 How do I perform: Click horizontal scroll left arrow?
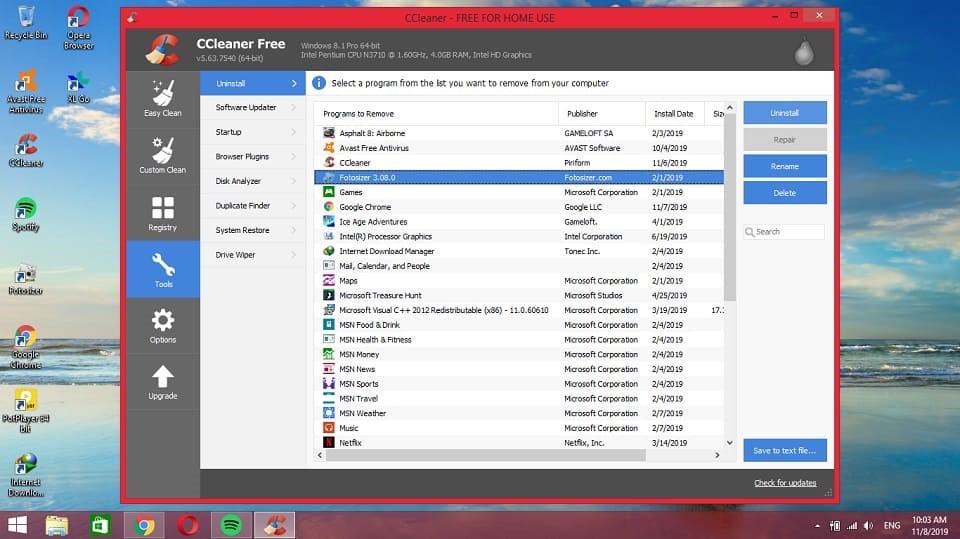pyautogui.click(x=320, y=455)
